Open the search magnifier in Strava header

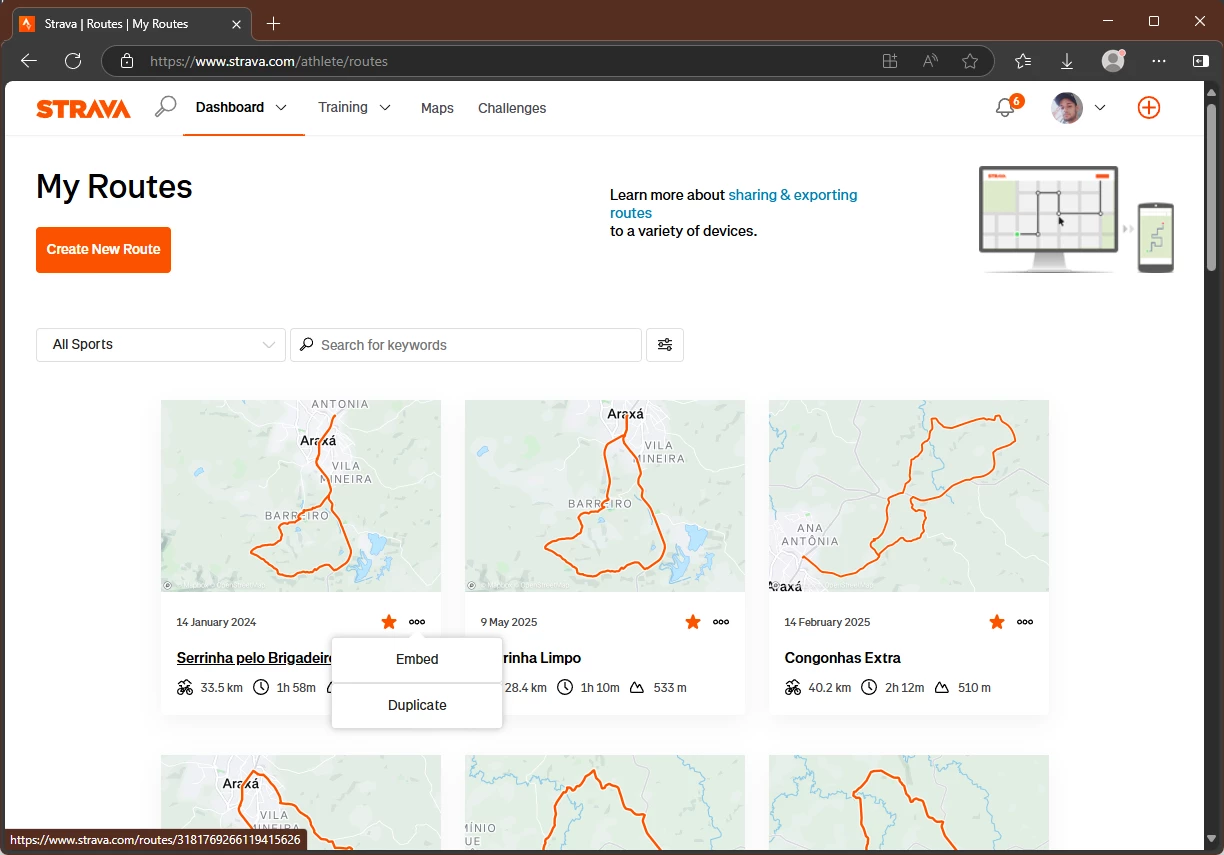click(165, 107)
